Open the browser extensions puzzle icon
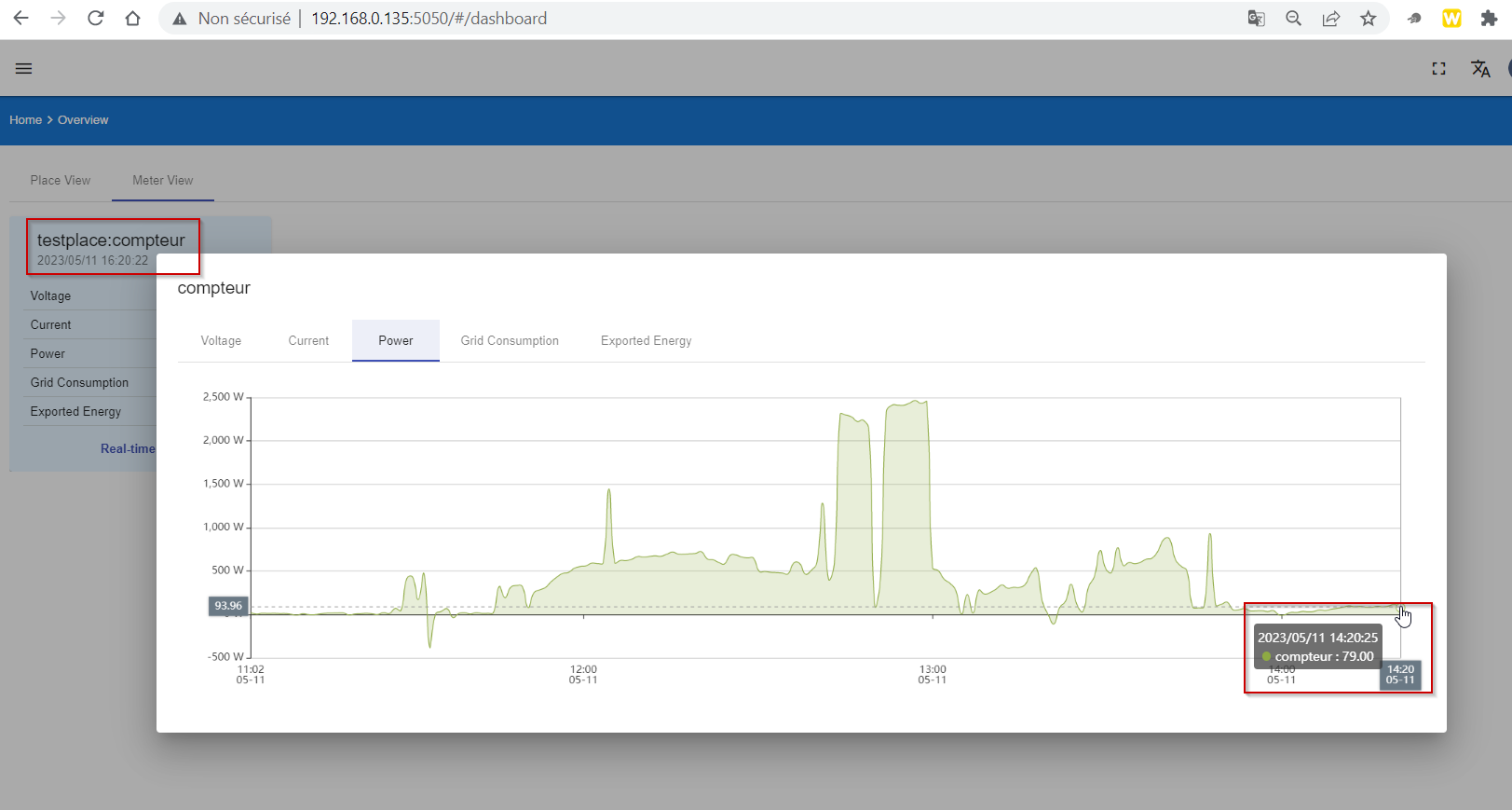 (x=1489, y=19)
